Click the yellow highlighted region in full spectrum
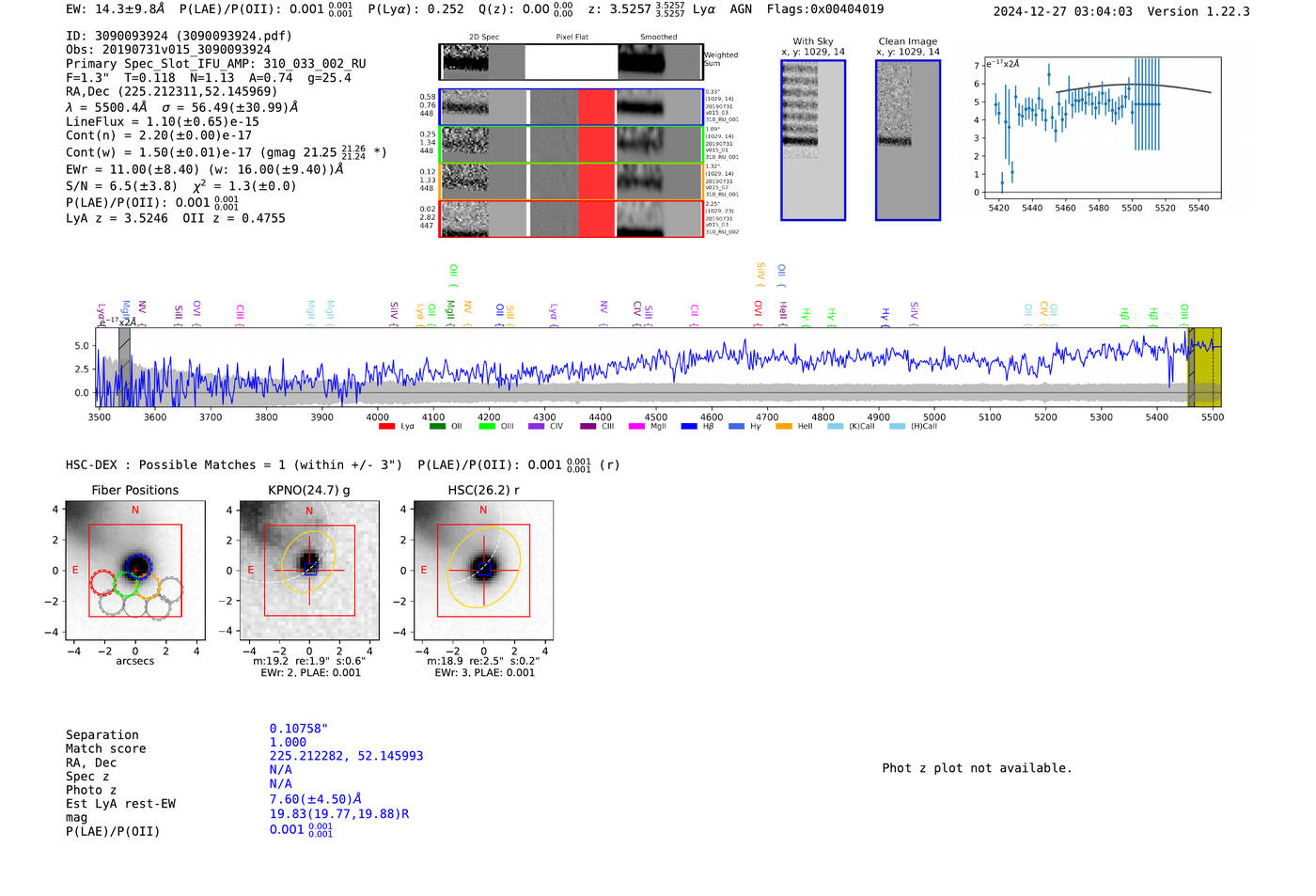 click(x=1205, y=368)
